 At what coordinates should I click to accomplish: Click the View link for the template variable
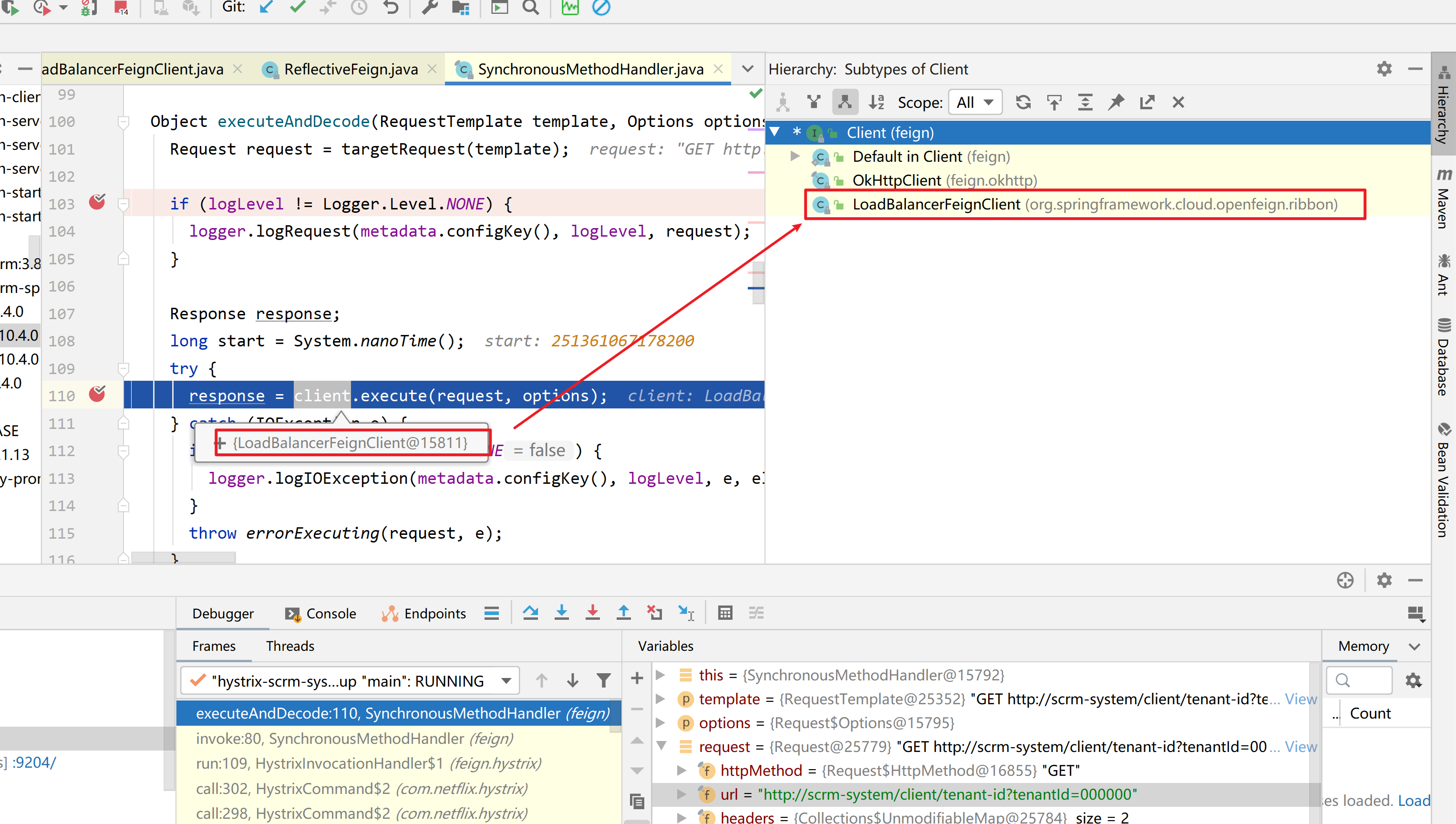1301,699
